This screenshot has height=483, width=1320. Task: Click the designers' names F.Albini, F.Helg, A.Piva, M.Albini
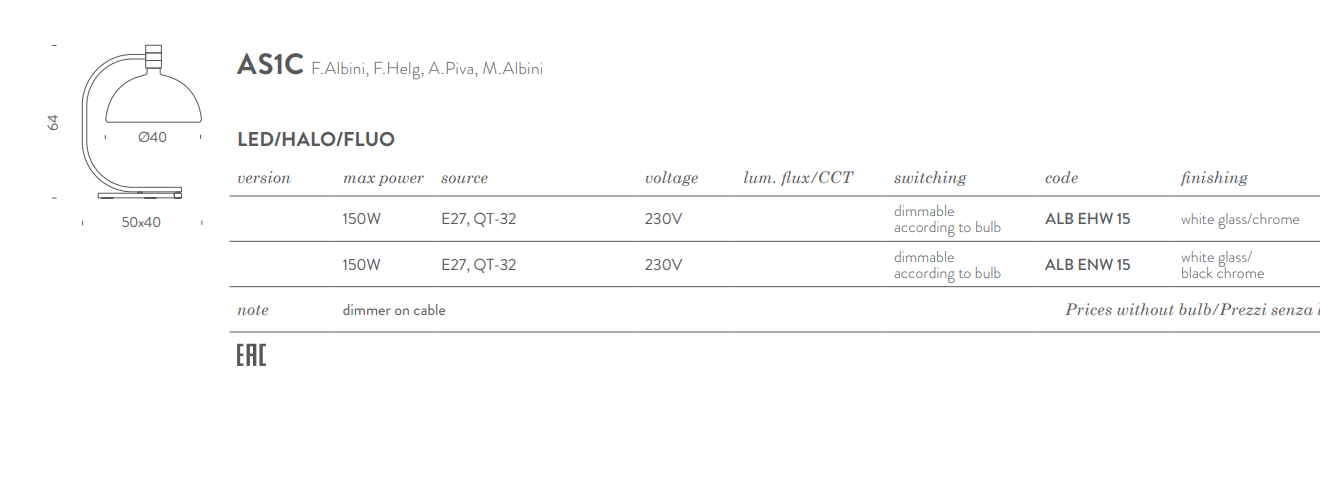point(427,69)
